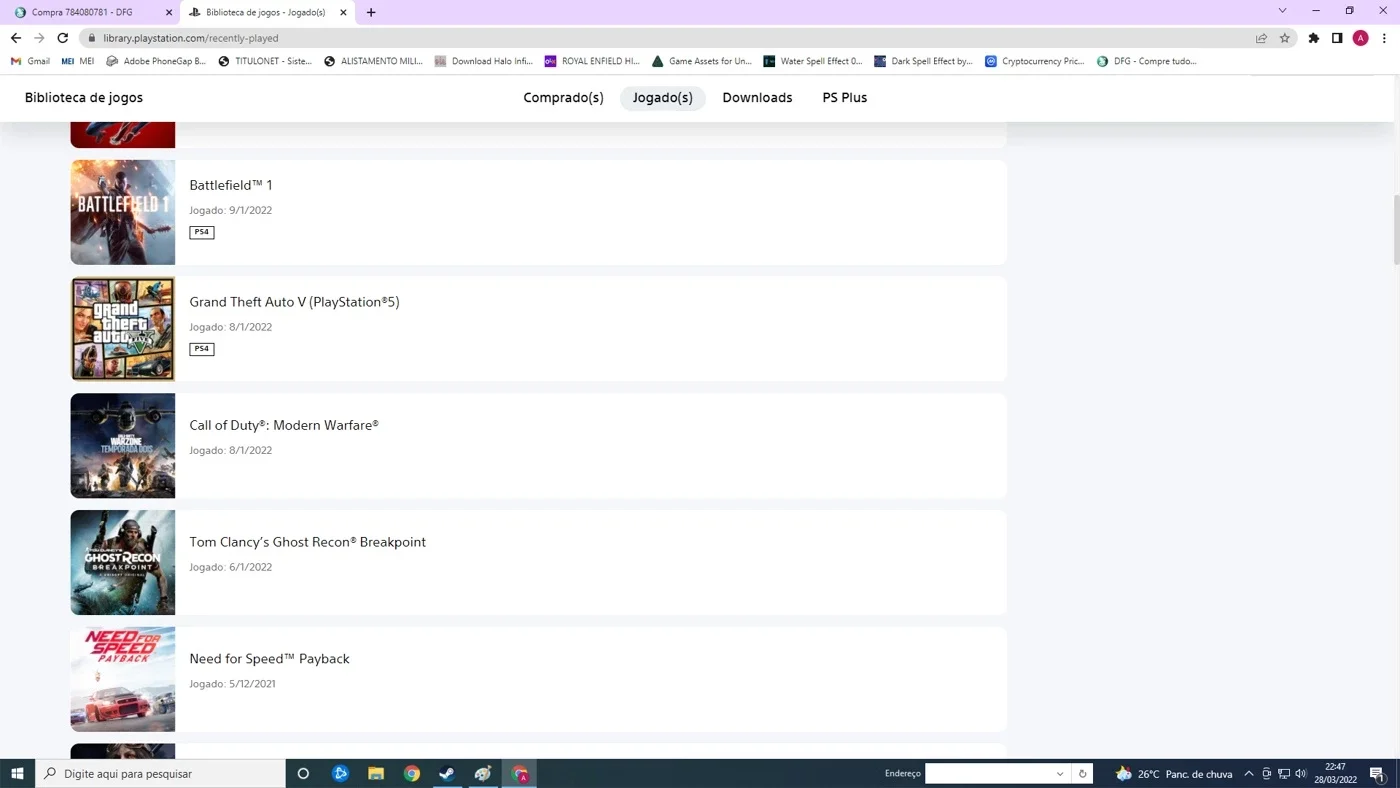Open the Gmail bookmark
Screen dimensions: 1400x788
[x=30, y=61]
